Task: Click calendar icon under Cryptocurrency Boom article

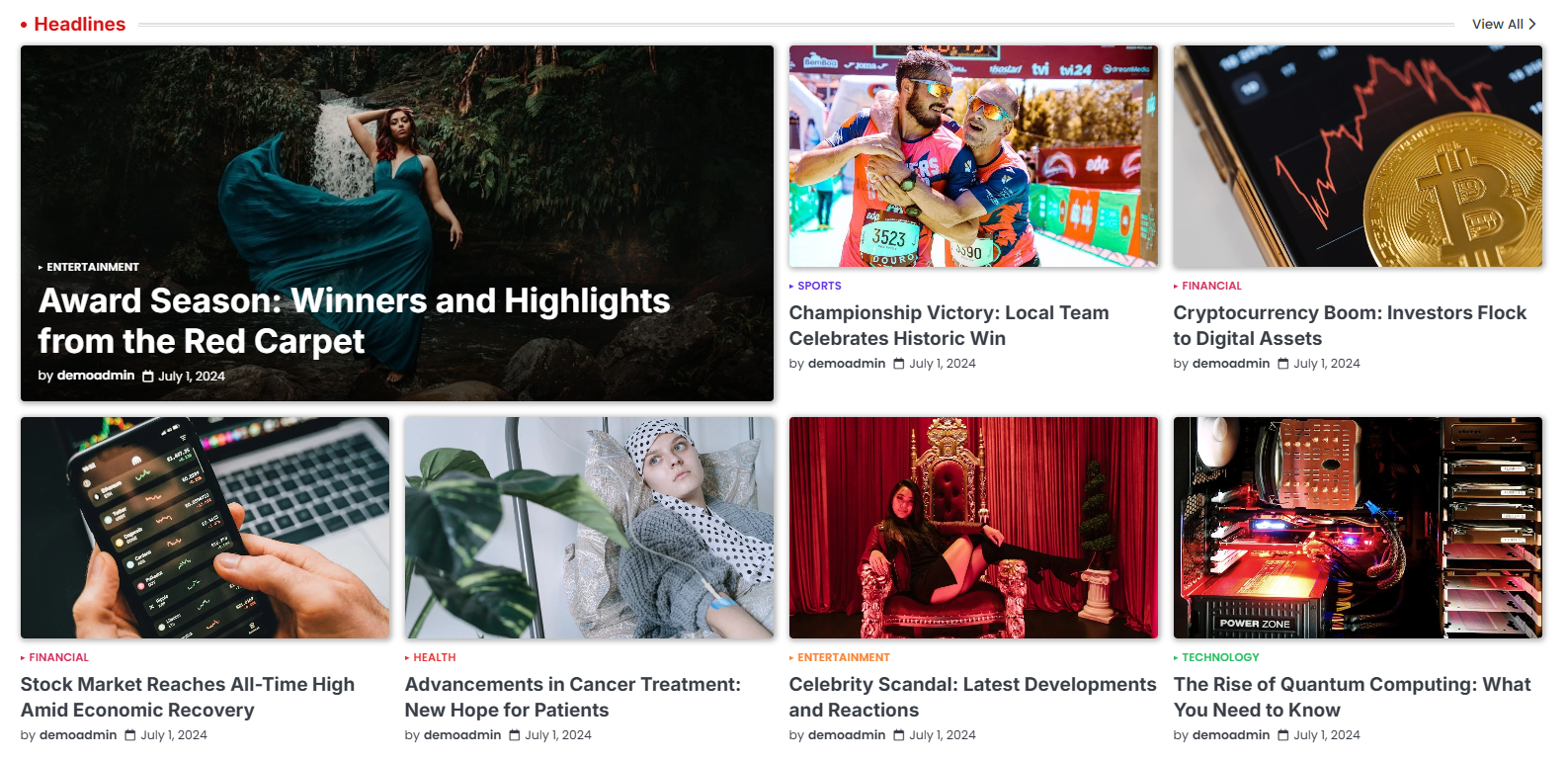Action: click(x=1283, y=364)
